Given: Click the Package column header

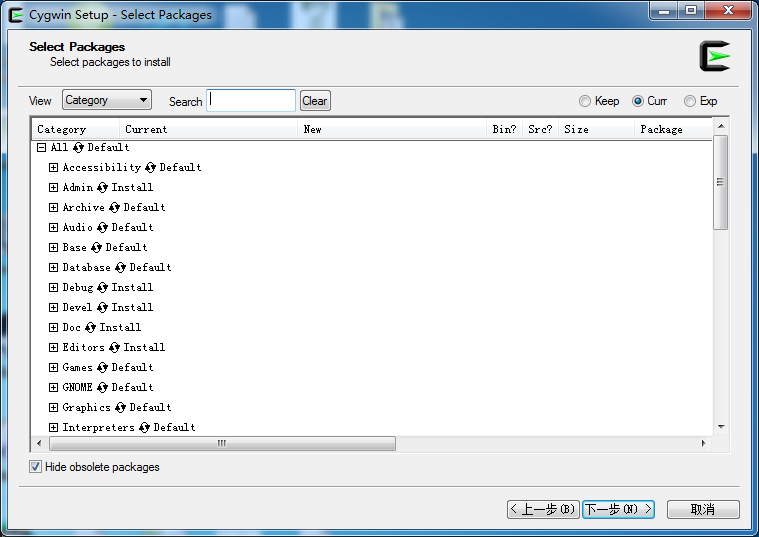Looking at the screenshot, I should coord(673,129).
